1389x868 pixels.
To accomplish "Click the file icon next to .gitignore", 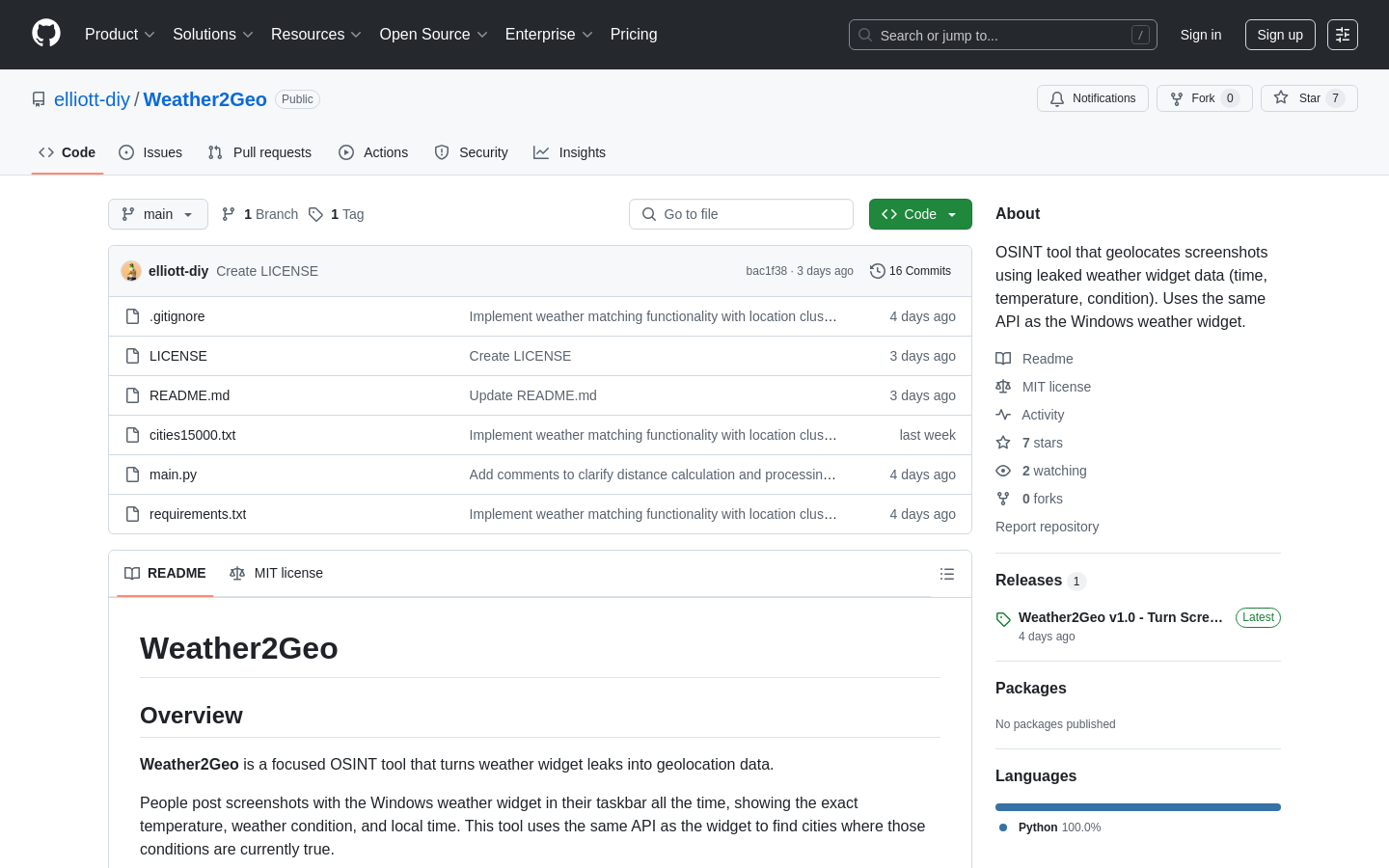I will pyautogui.click(x=133, y=316).
